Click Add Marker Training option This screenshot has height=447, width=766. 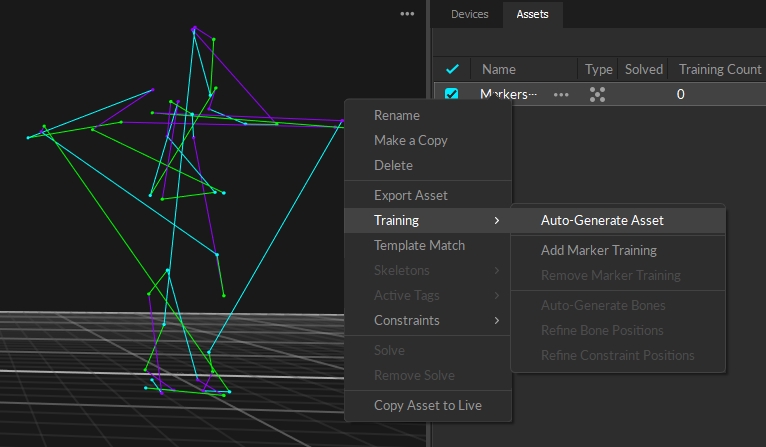pos(598,250)
